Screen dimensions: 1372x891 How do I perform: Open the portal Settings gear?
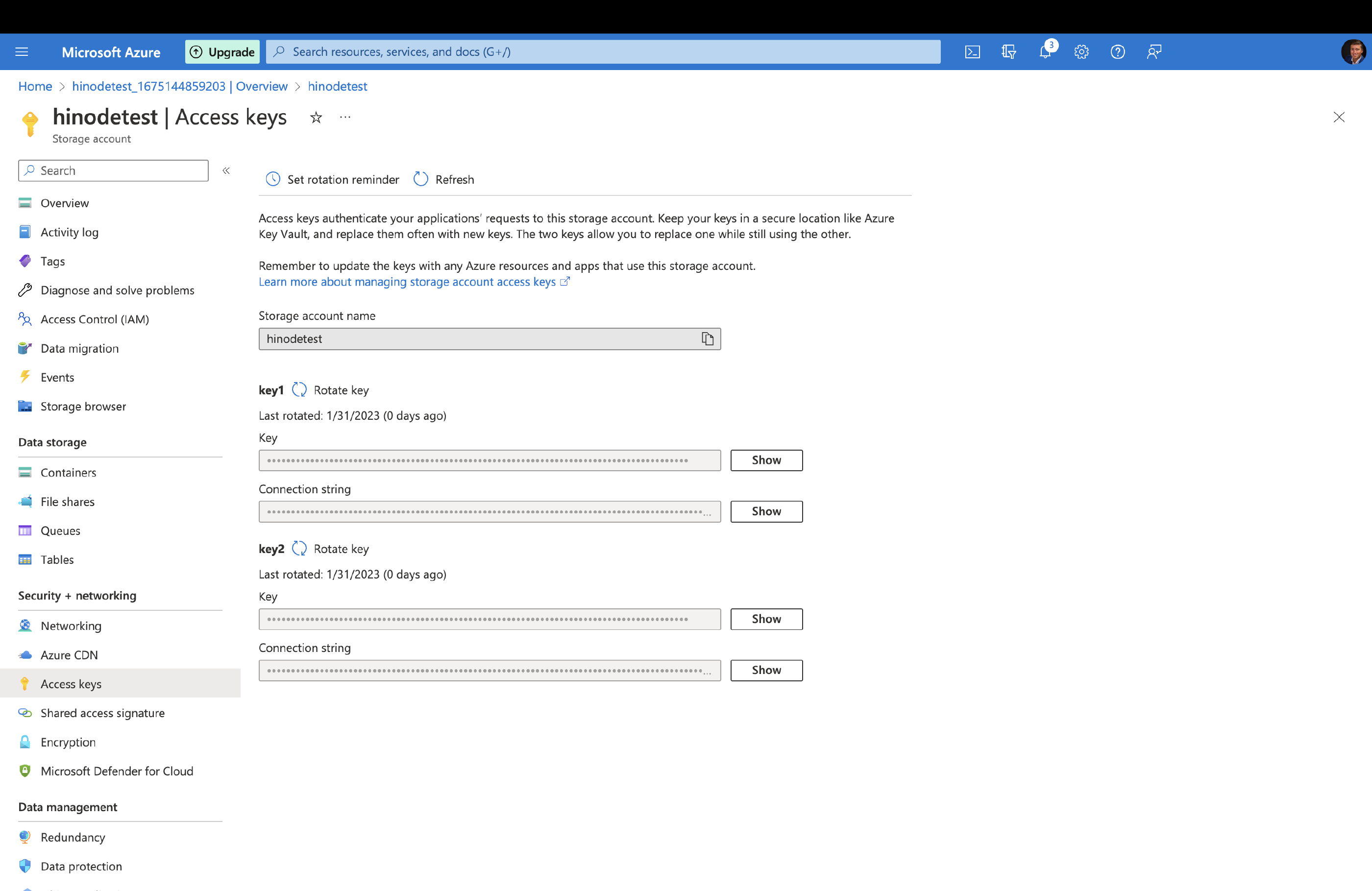[x=1081, y=52]
